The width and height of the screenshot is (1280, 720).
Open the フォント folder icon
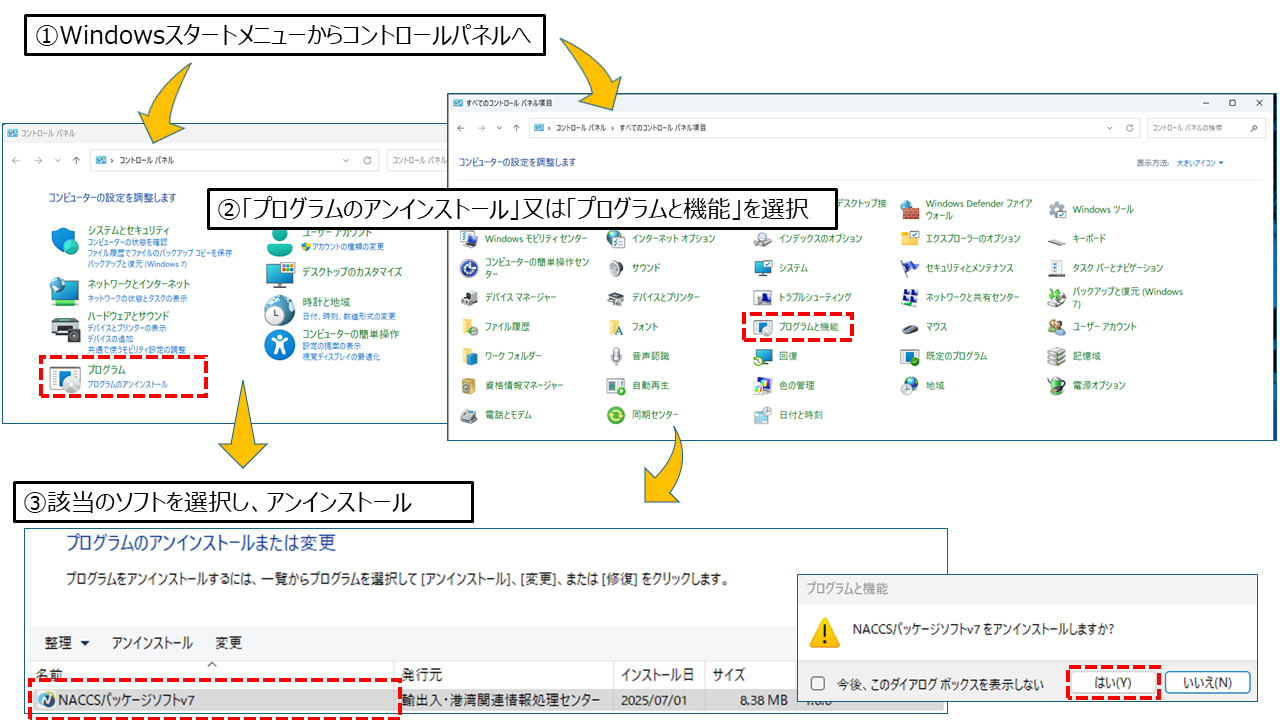point(616,327)
